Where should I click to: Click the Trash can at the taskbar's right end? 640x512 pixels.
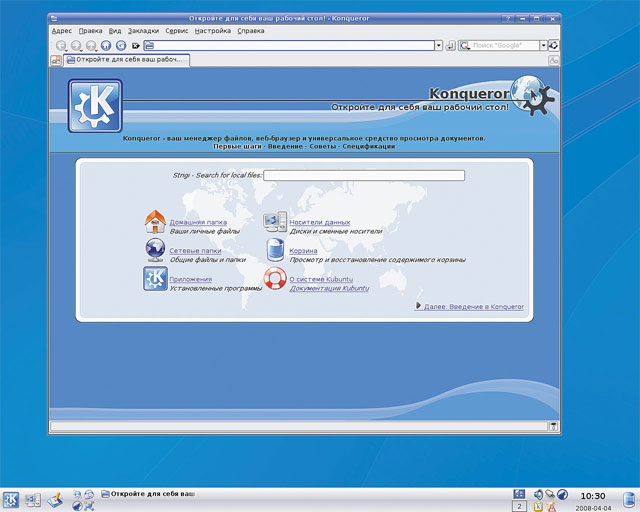629,500
